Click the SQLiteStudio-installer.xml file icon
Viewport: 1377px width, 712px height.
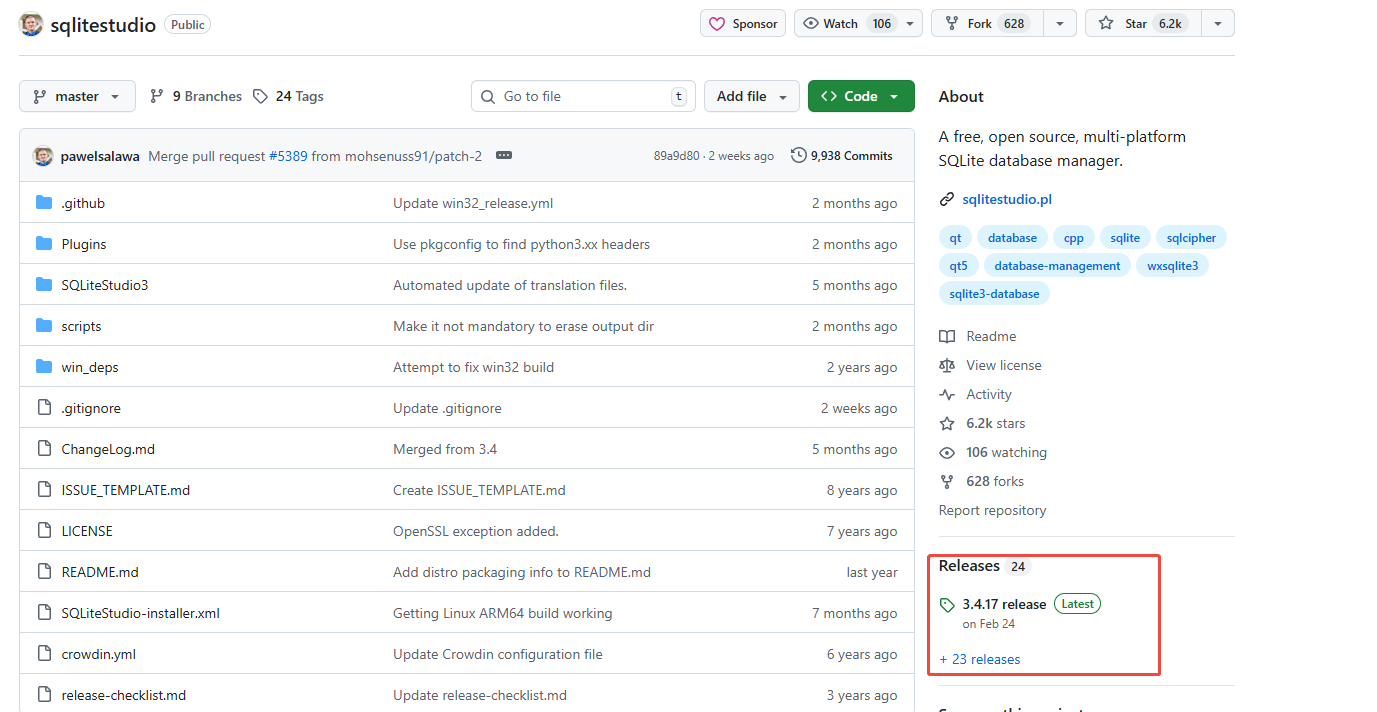[x=43, y=613]
